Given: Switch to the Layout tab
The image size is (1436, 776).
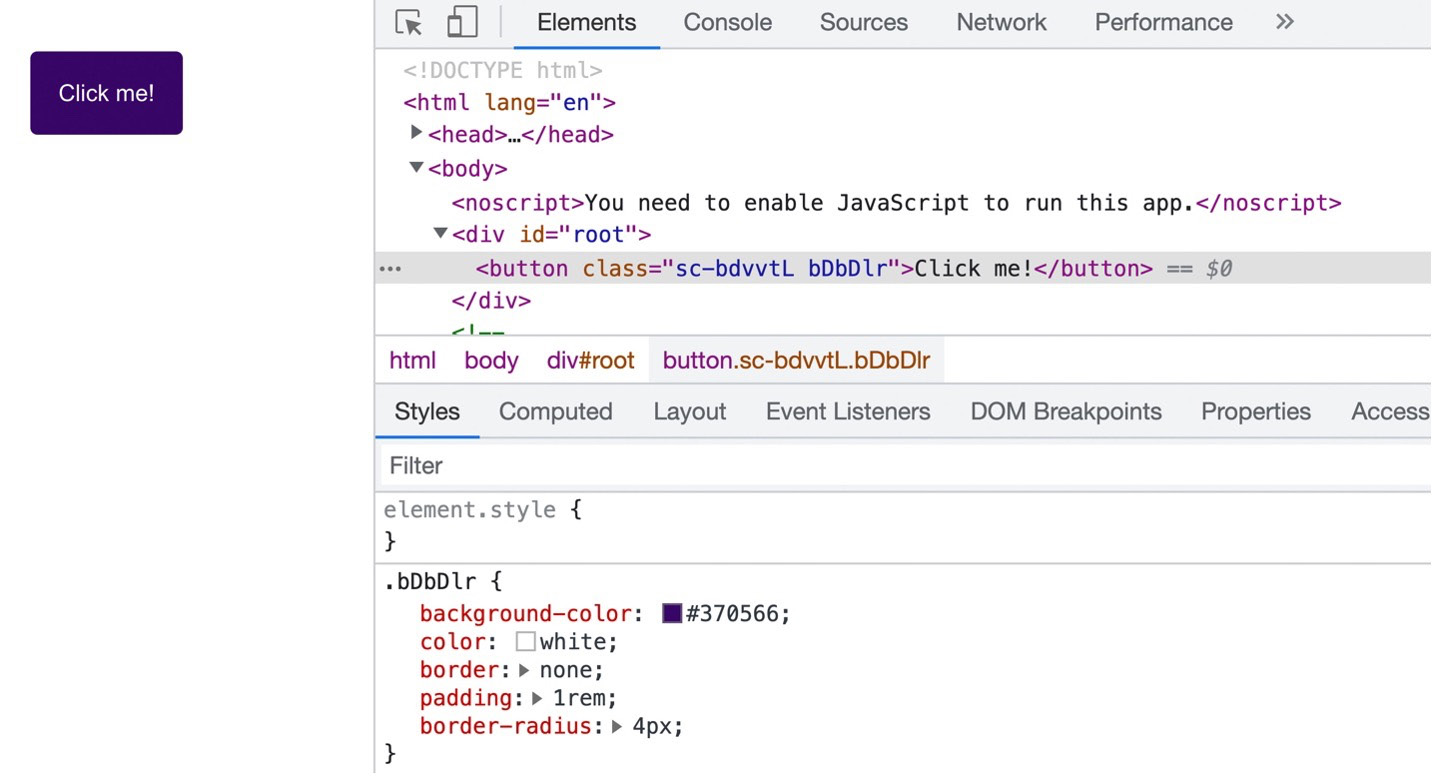Looking at the screenshot, I should point(689,411).
